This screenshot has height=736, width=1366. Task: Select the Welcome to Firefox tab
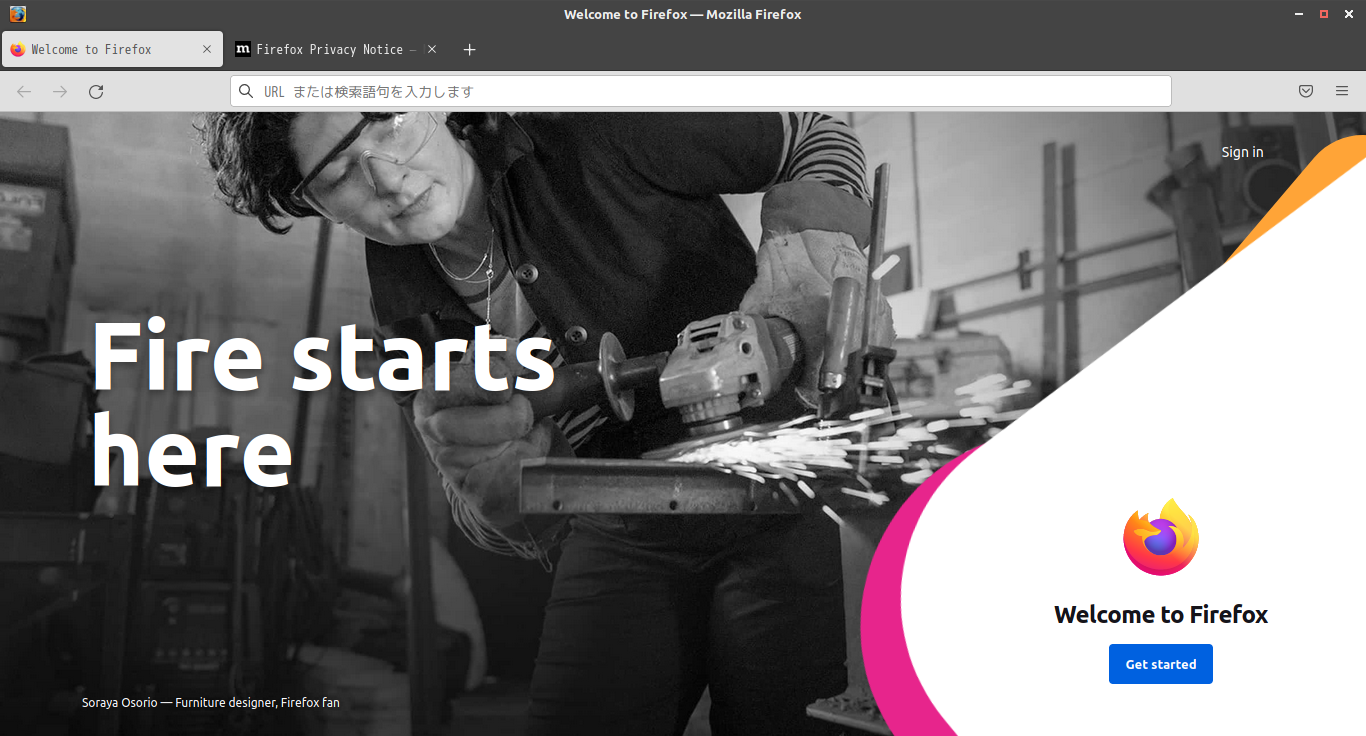pos(111,49)
